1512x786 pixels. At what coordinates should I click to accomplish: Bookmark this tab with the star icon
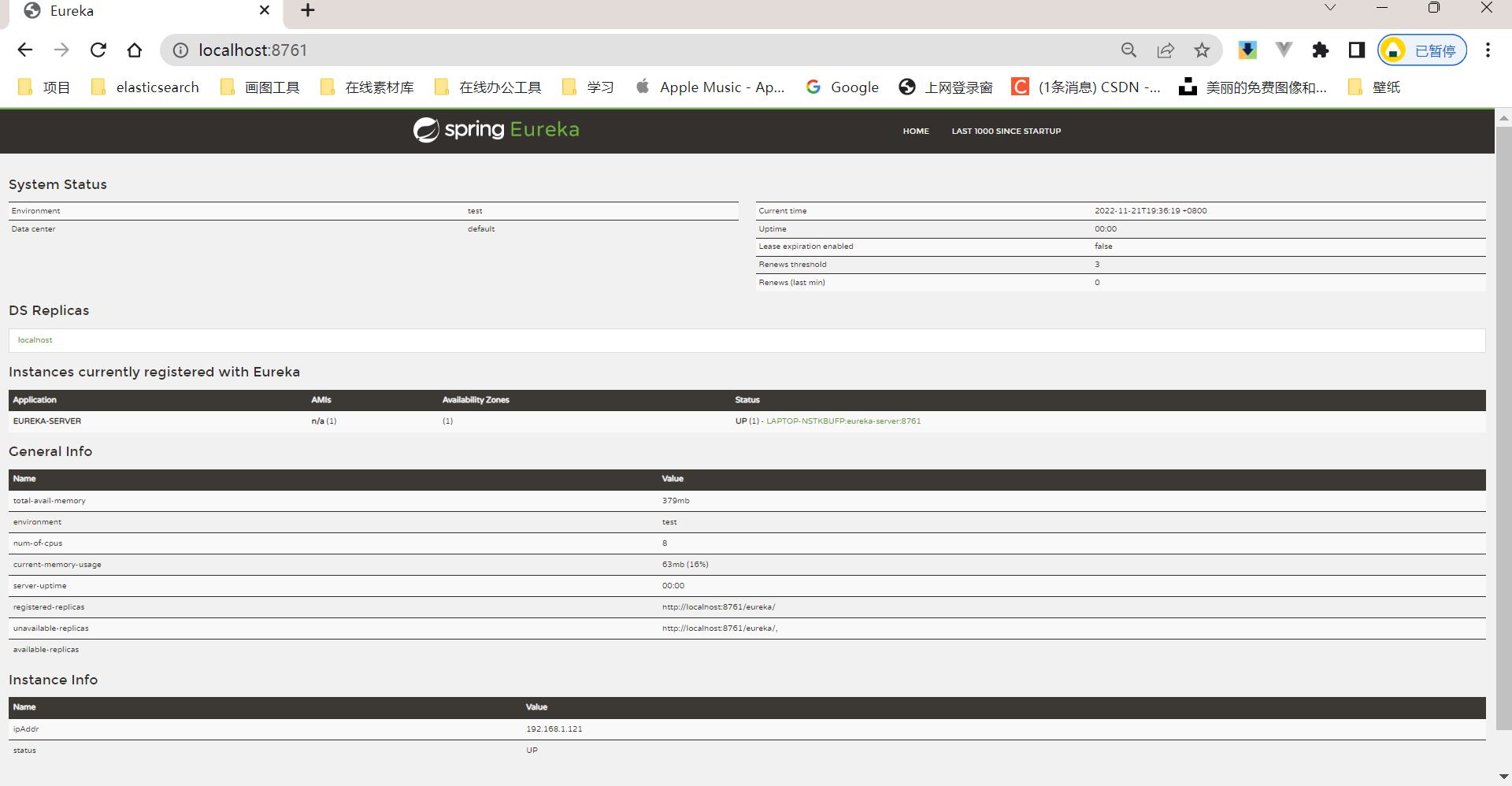tap(1202, 50)
